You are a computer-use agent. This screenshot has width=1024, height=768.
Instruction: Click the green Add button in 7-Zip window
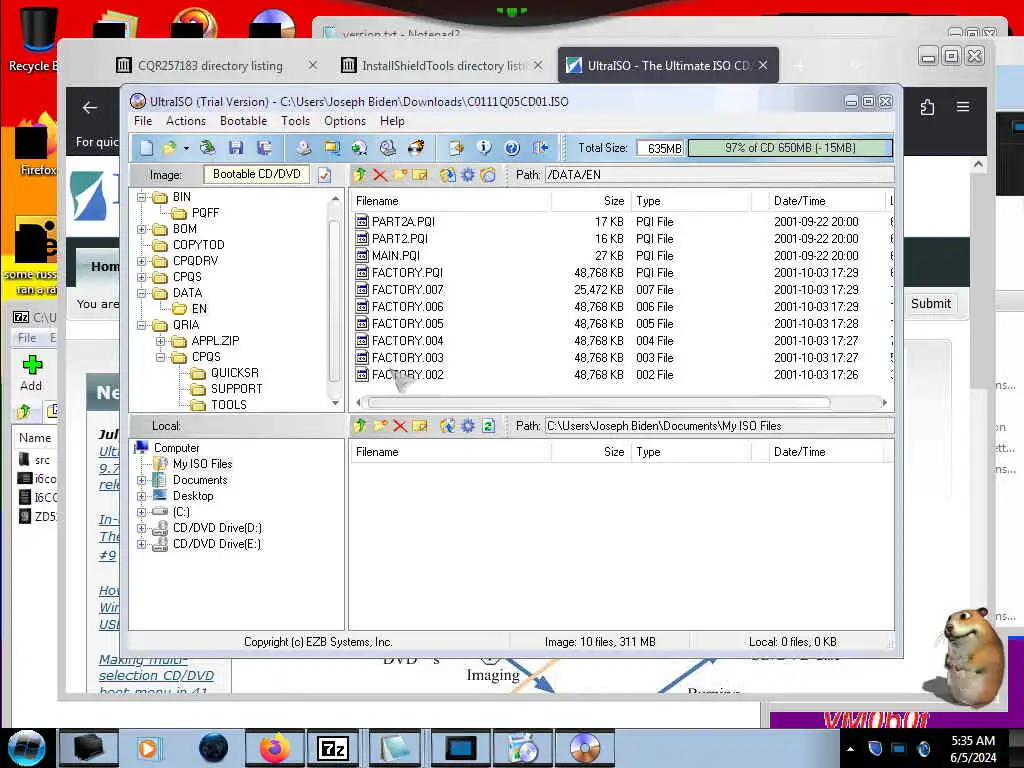pyautogui.click(x=31, y=373)
